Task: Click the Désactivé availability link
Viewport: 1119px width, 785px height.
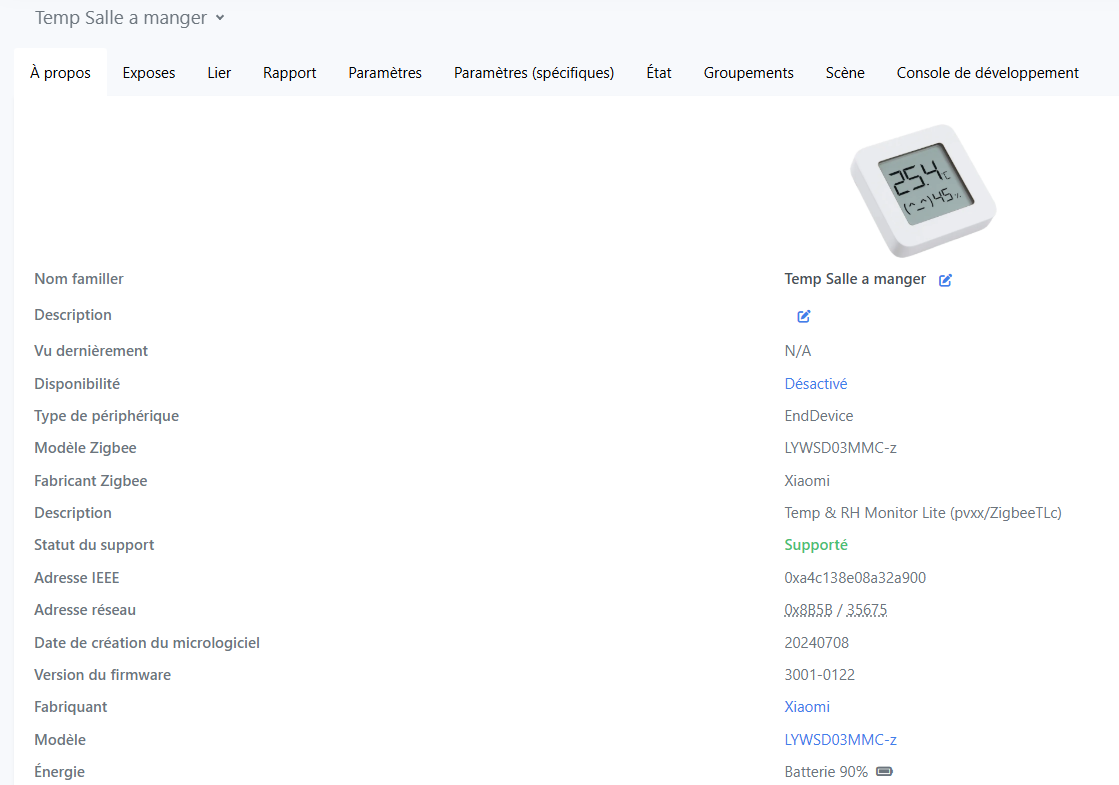Action: click(815, 384)
